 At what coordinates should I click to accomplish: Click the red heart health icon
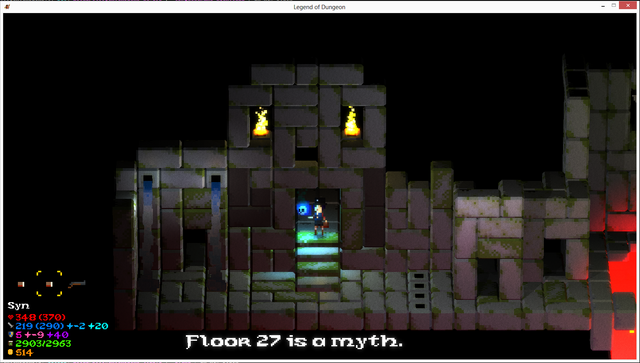click(x=11, y=317)
